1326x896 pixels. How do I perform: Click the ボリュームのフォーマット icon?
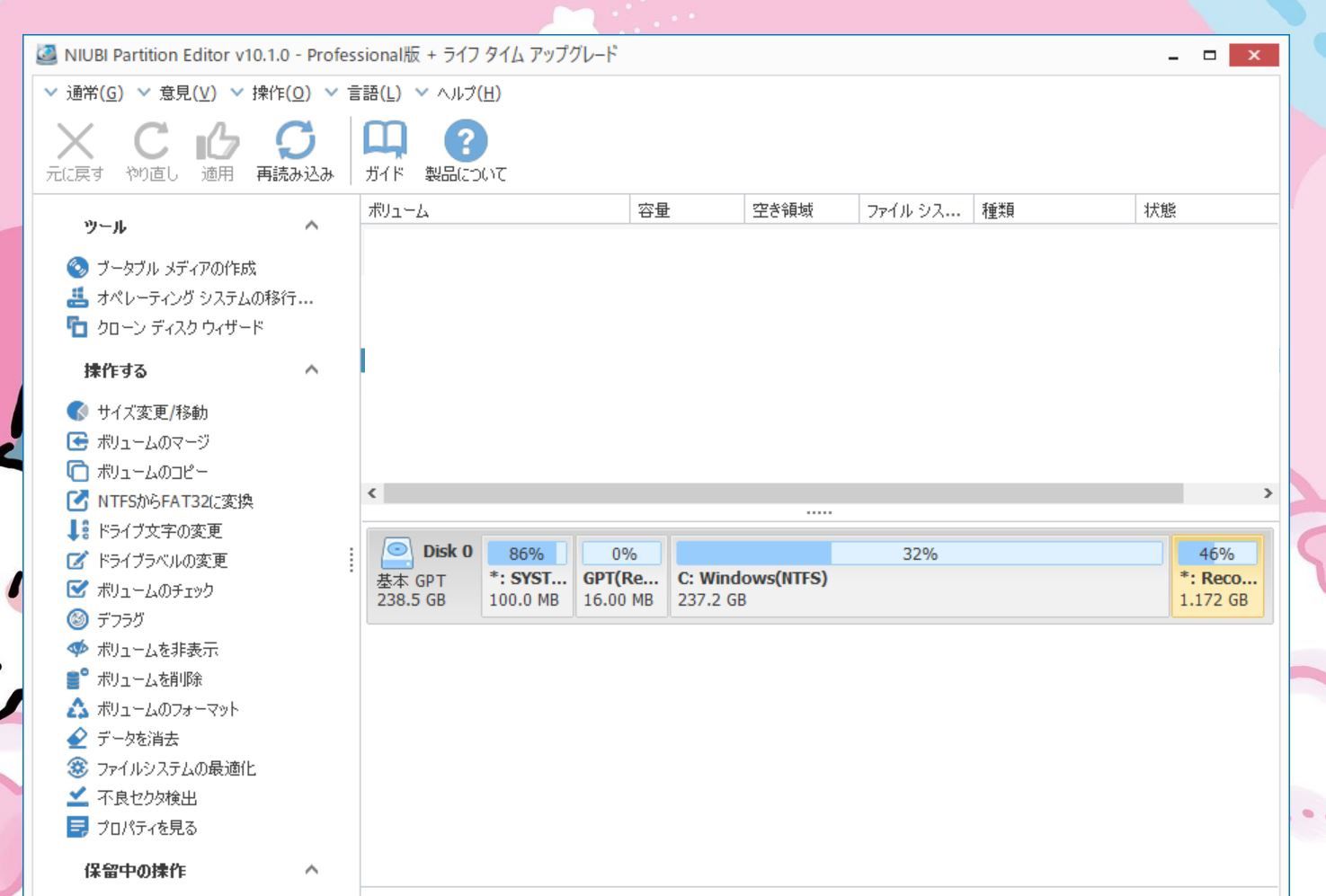[x=78, y=708]
